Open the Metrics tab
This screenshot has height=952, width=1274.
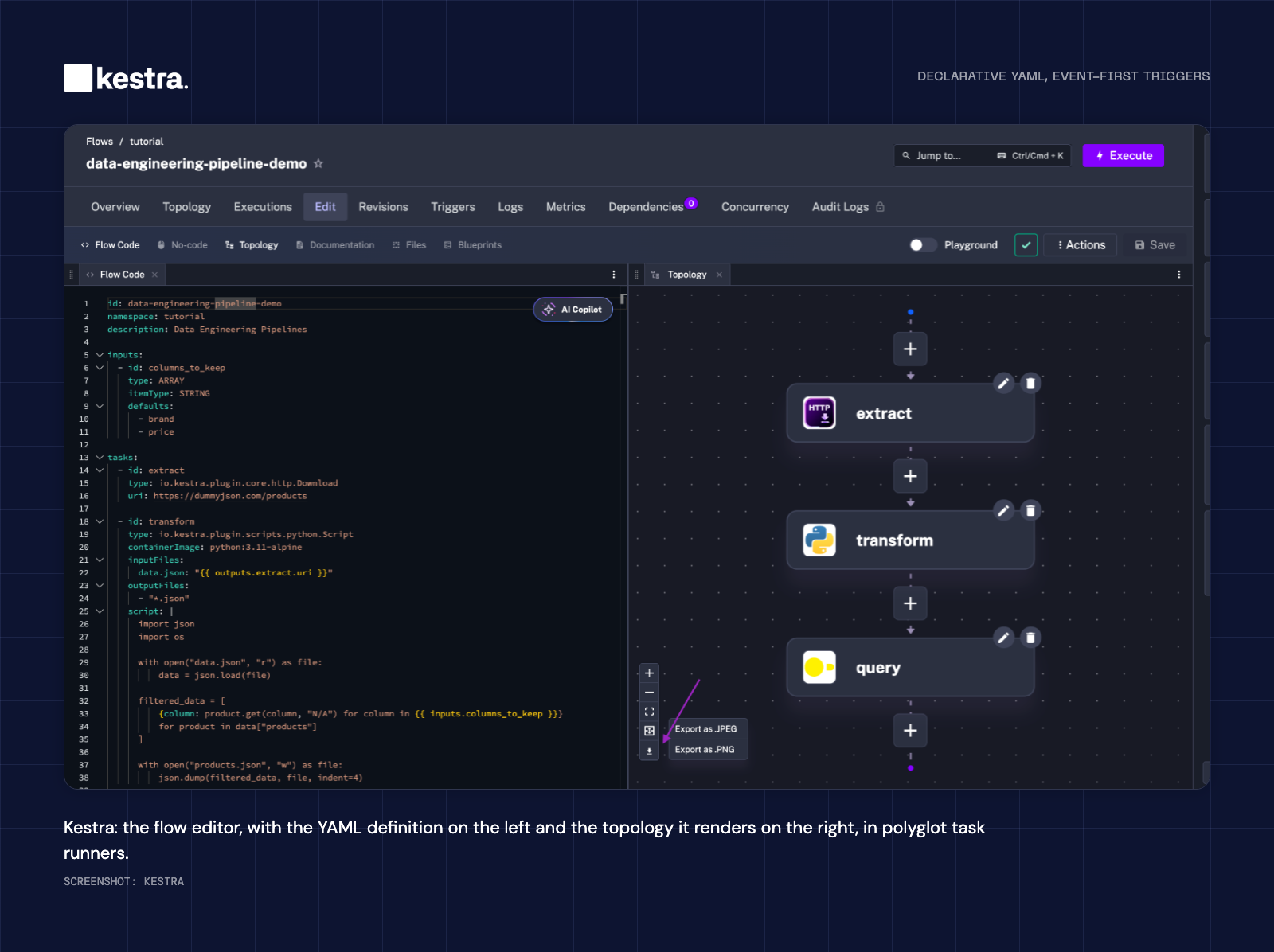click(x=566, y=207)
